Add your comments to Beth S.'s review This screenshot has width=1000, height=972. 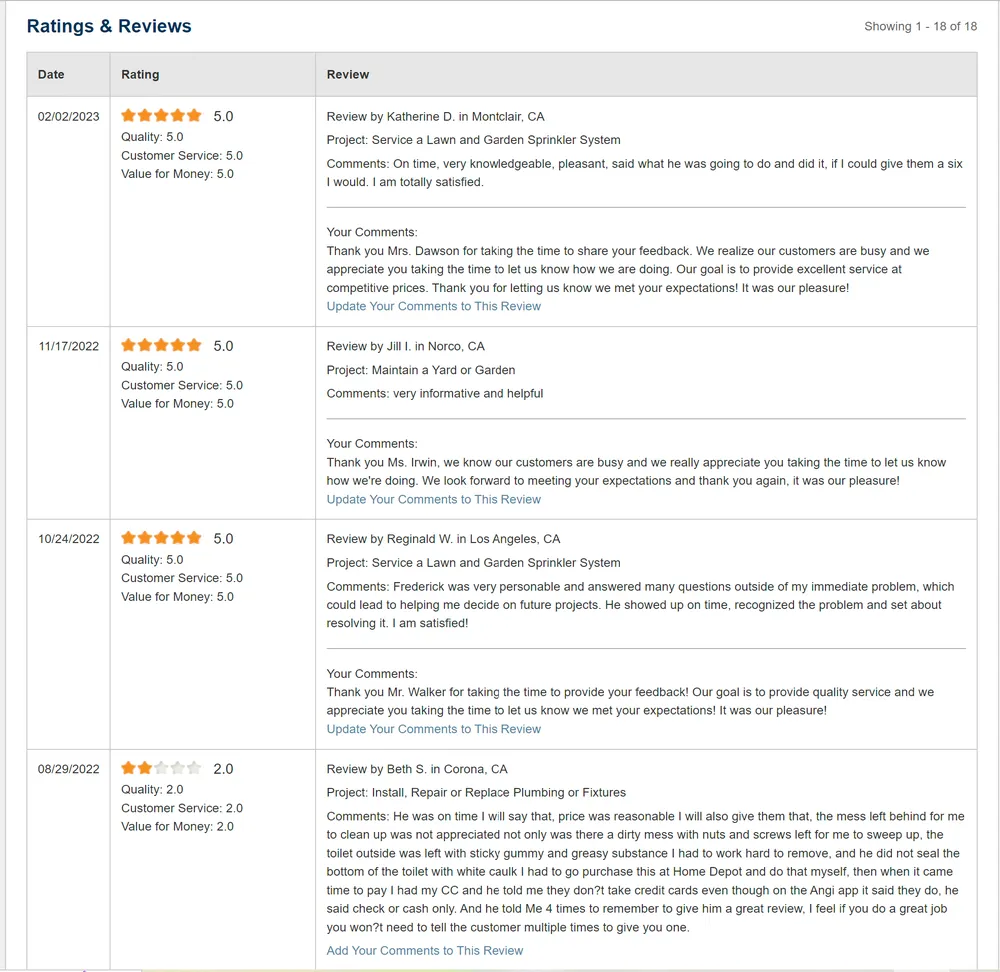coord(424,950)
